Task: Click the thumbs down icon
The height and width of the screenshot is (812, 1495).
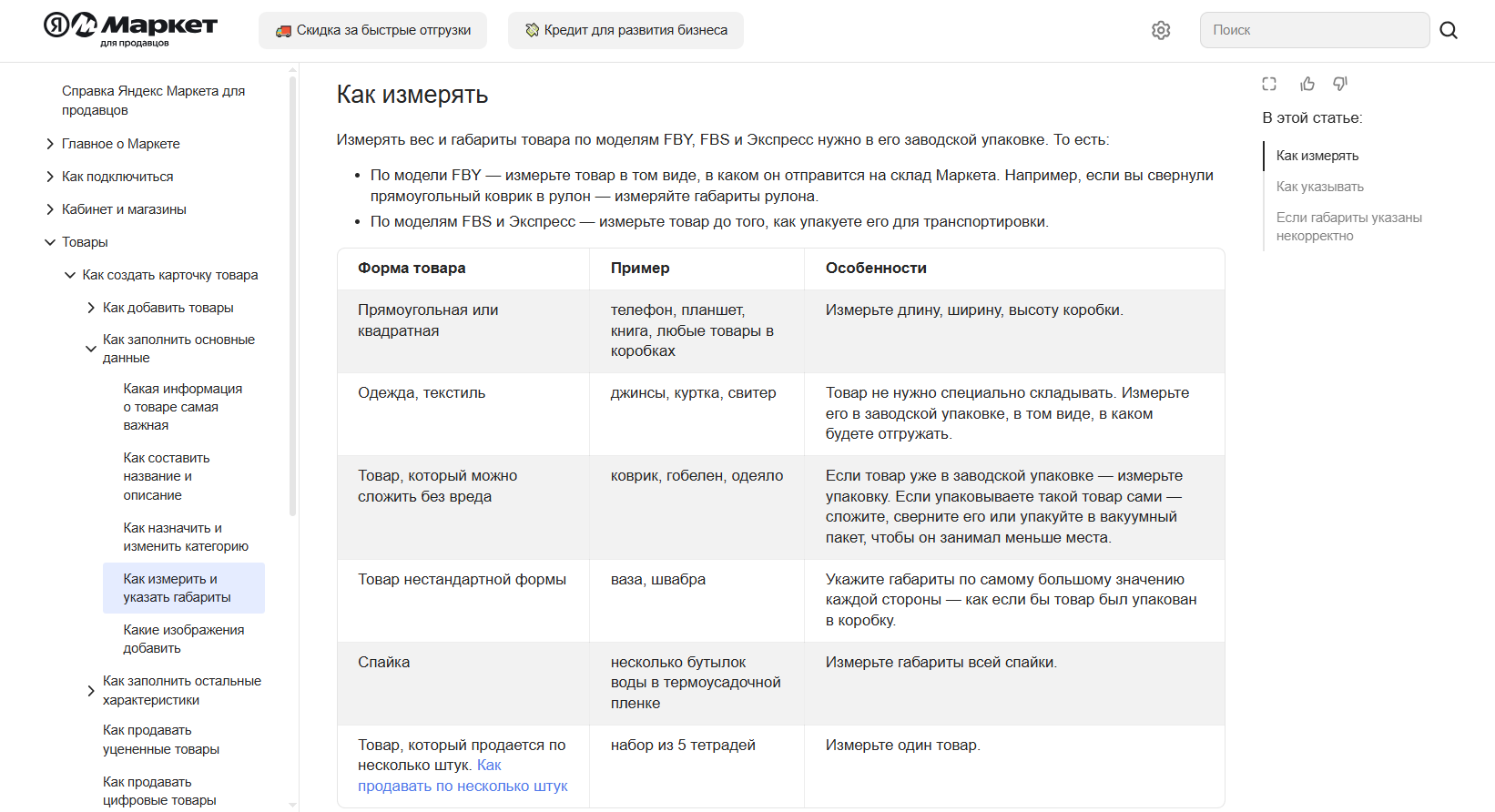Action: point(1340,84)
